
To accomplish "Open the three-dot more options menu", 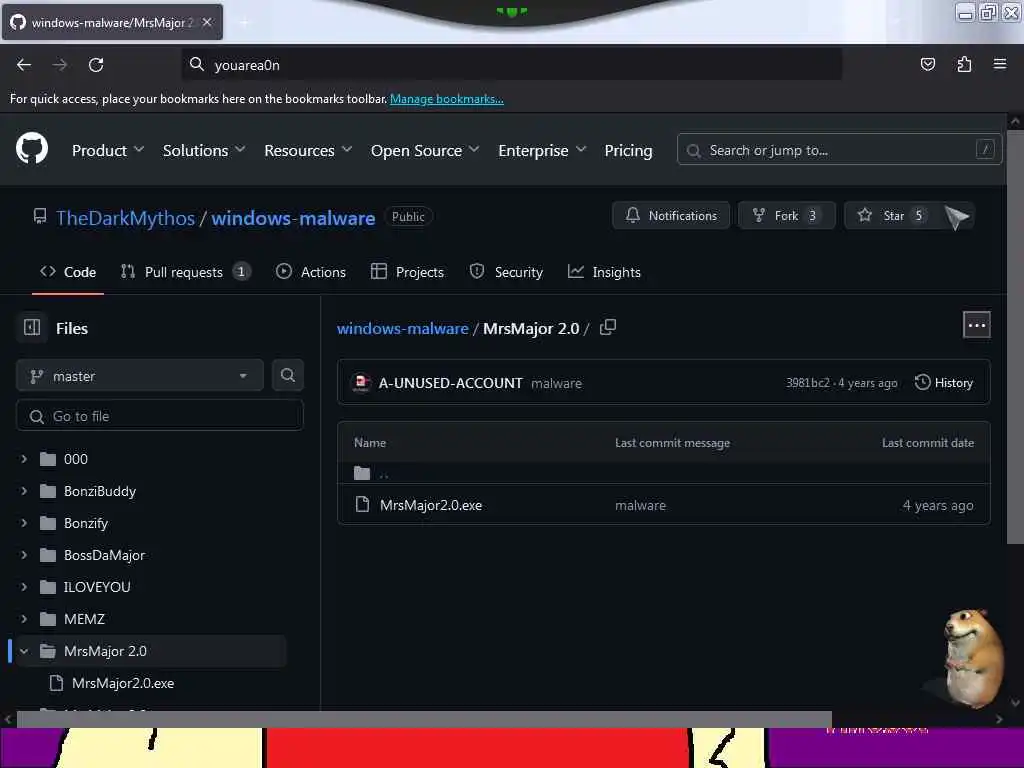I will (976, 325).
